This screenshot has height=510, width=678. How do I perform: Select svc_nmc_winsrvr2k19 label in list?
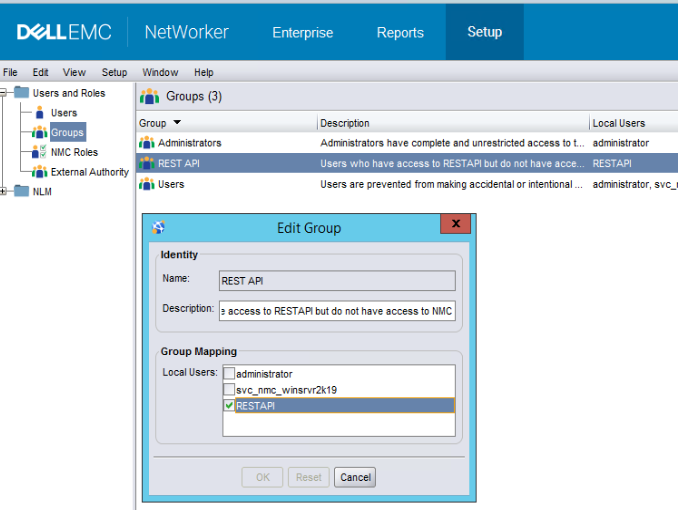click(286, 390)
